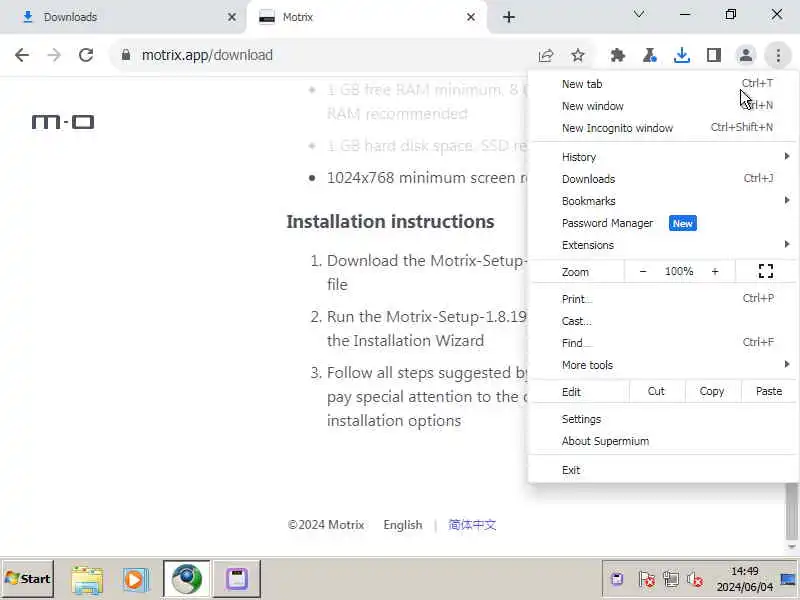Image resolution: width=800 pixels, height=600 pixels.
Task: Choose New tab from the menu
Action: click(x=663, y=84)
